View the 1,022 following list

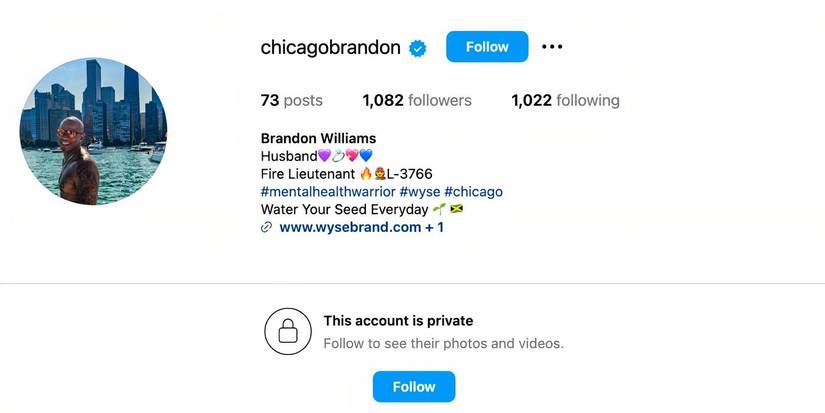click(566, 100)
